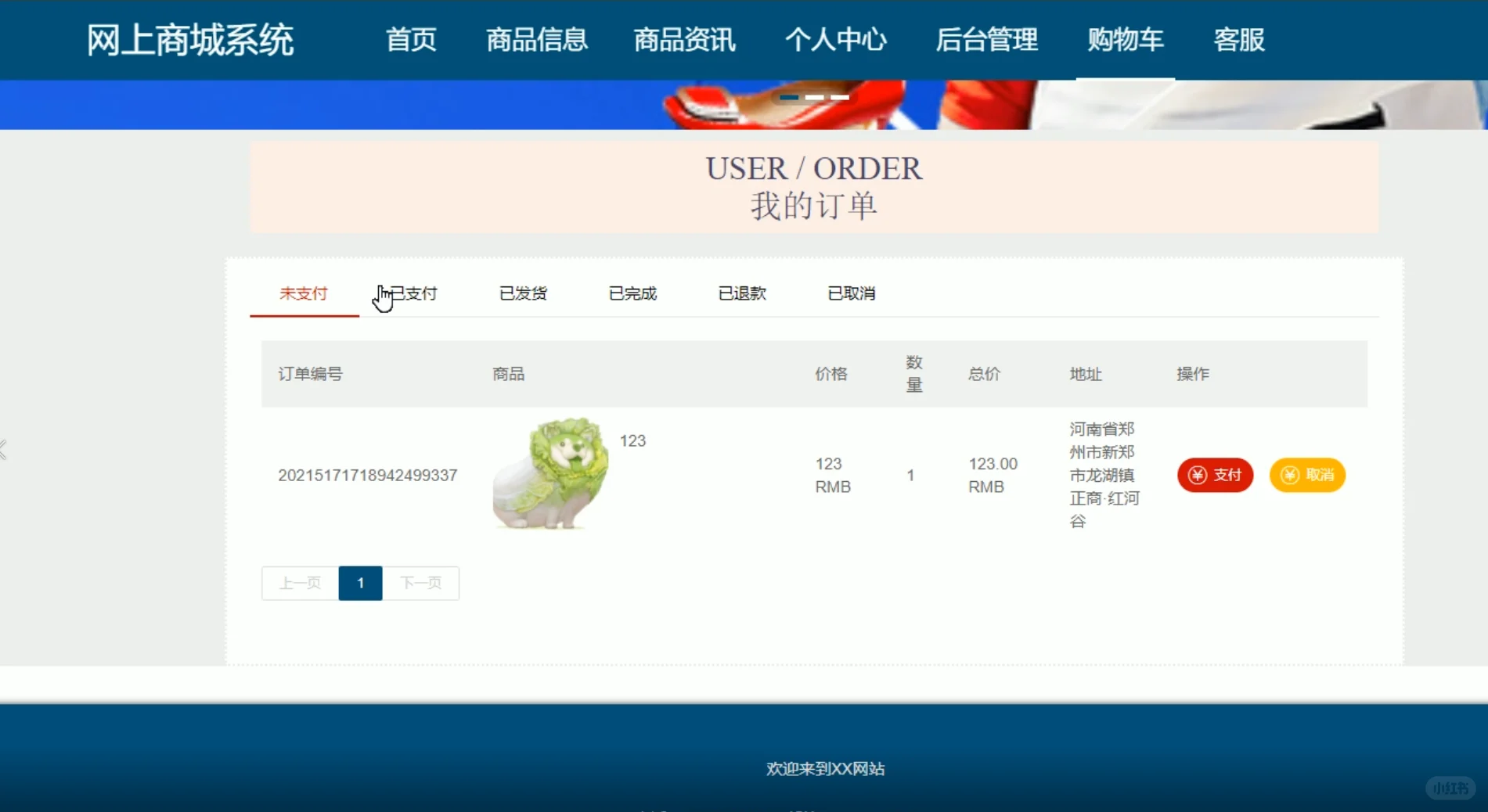This screenshot has width=1488, height=812.
Task: Select the second carousel indicator dash
Action: [x=814, y=96]
